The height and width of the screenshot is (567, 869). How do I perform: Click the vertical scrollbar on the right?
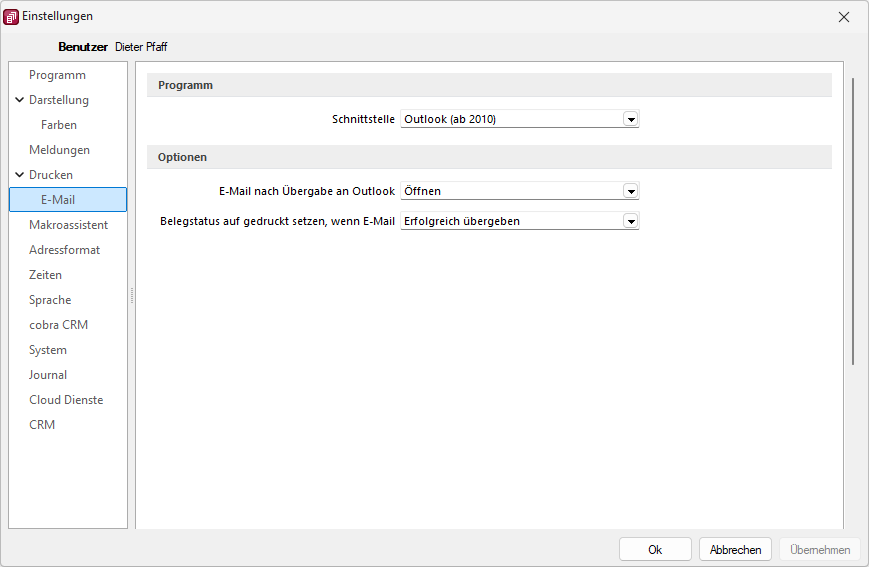coord(853,222)
